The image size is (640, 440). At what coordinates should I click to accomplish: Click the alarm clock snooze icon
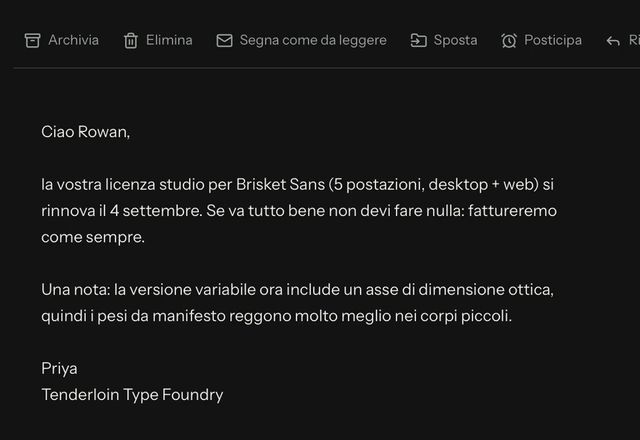coord(509,40)
